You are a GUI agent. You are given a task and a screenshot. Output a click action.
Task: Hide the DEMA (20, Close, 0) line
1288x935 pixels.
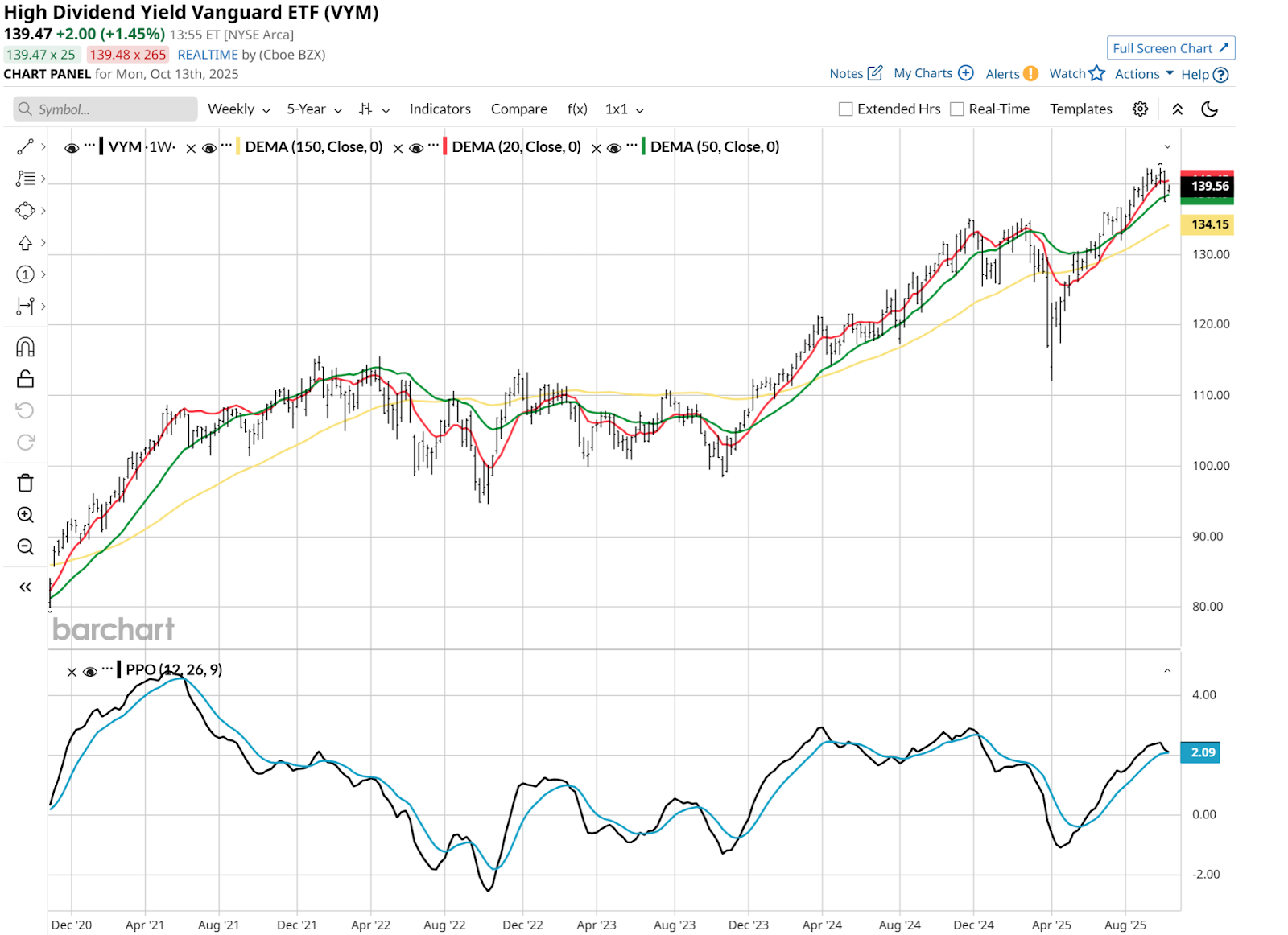pyautogui.click(x=416, y=148)
